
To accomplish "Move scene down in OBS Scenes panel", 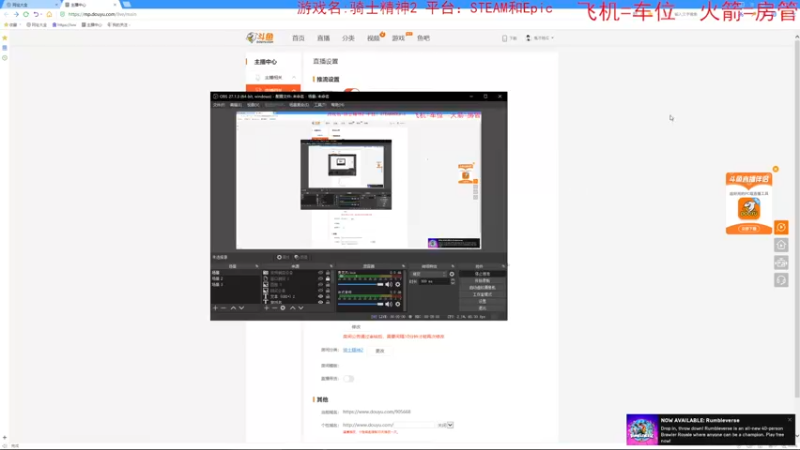I will (241, 308).
